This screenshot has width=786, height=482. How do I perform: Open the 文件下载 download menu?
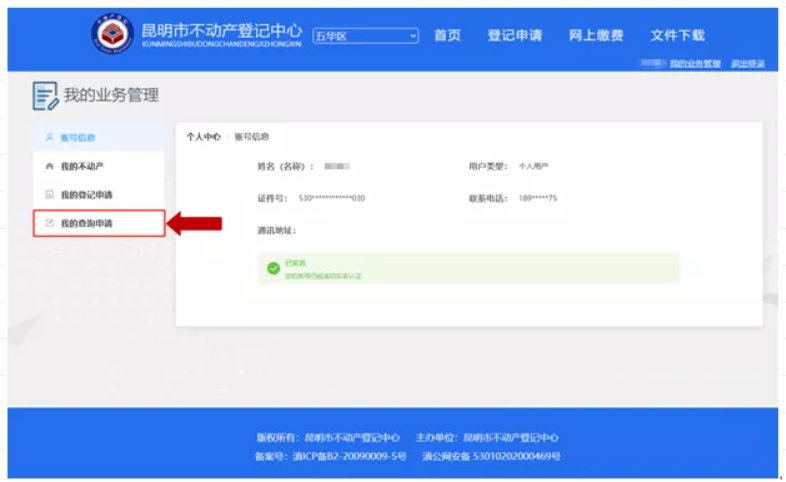tap(677, 36)
